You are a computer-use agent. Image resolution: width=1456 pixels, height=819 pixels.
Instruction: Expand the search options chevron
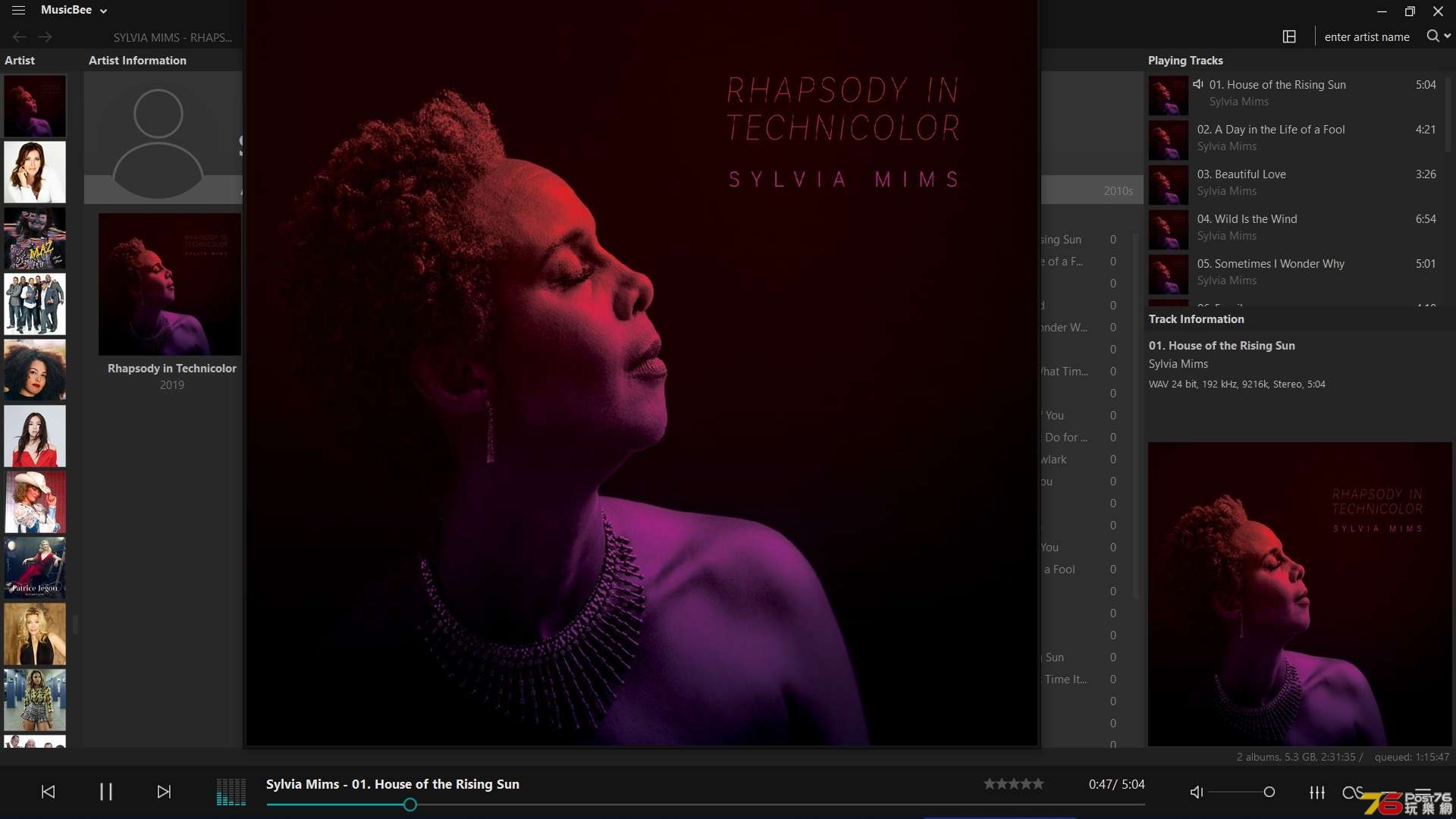pos(1448,36)
